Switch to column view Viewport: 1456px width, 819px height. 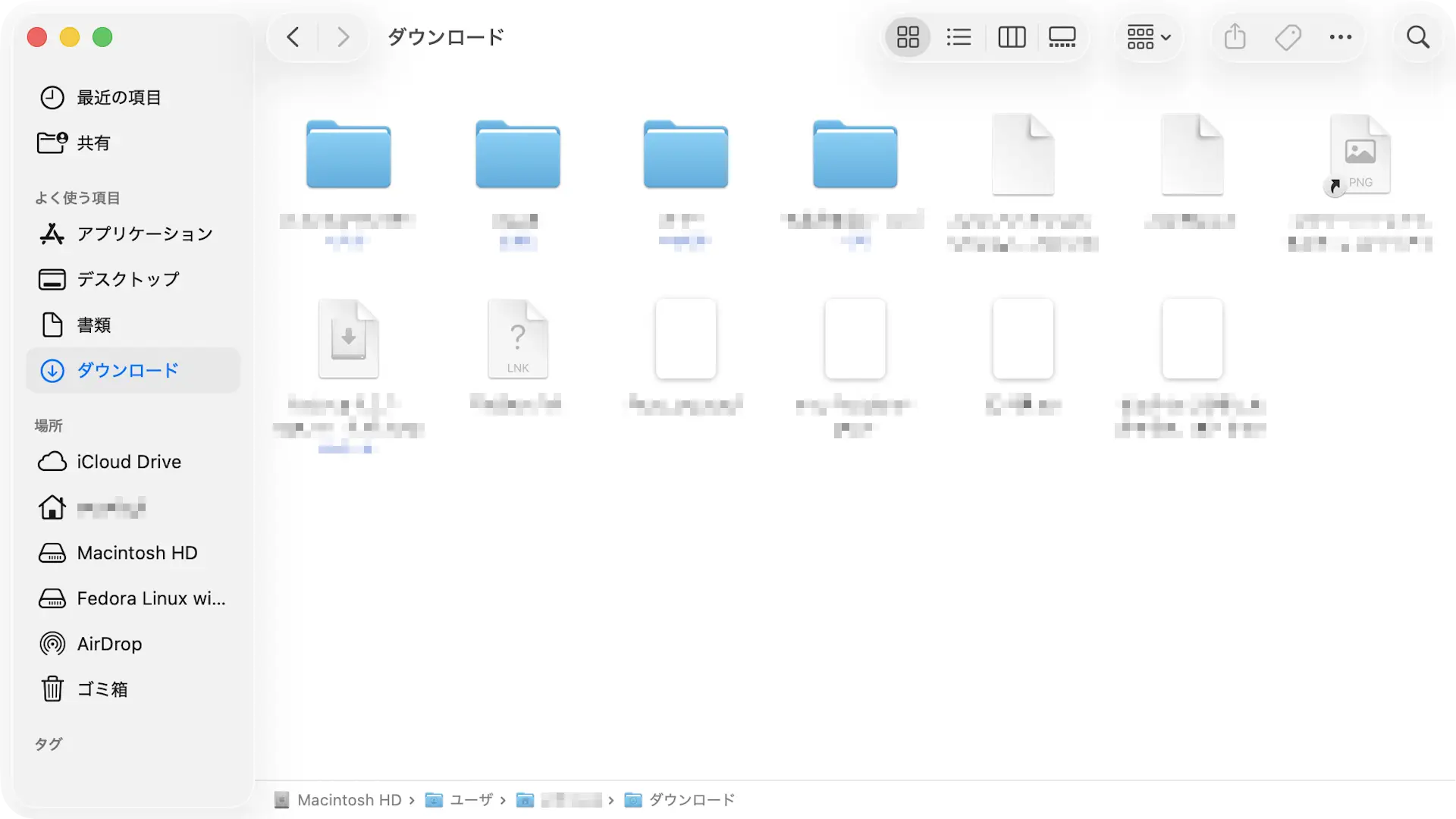(x=1012, y=36)
